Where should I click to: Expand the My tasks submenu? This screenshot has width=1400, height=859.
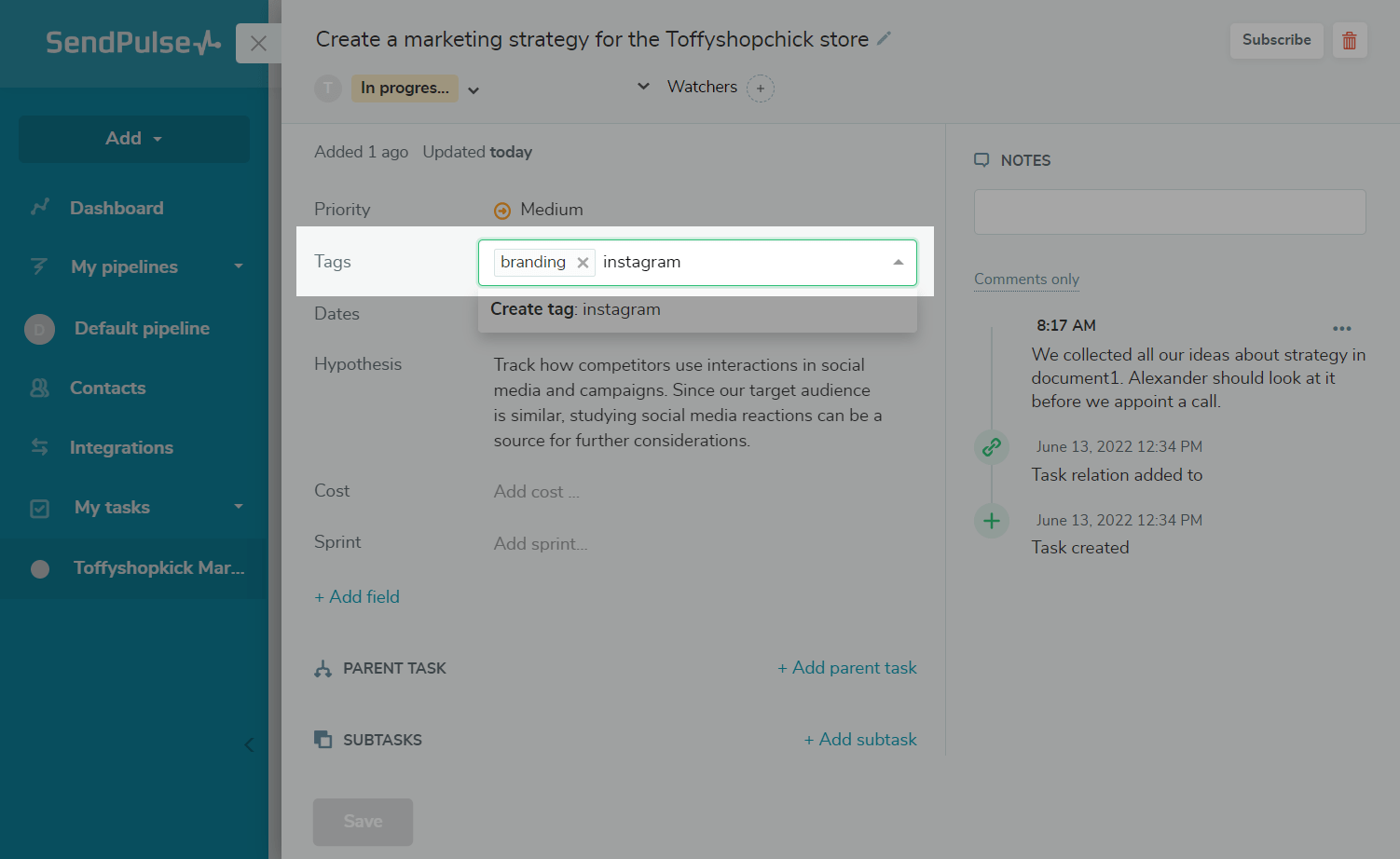point(239,507)
